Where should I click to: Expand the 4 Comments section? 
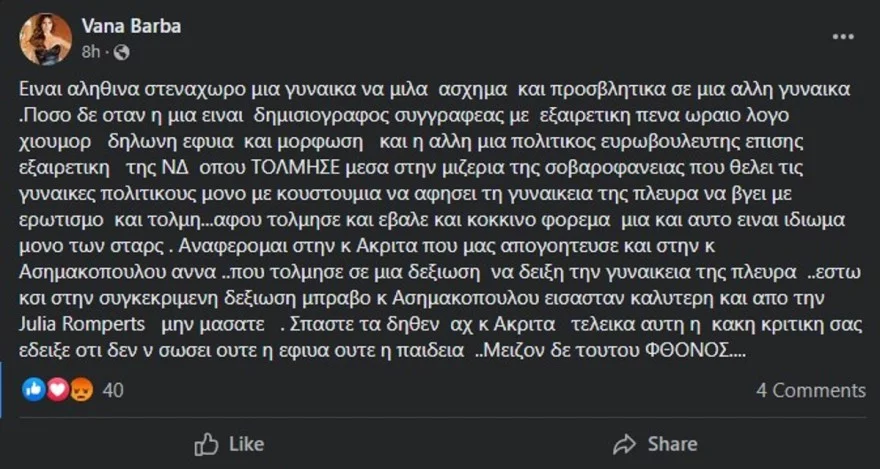[x=811, y=390]
